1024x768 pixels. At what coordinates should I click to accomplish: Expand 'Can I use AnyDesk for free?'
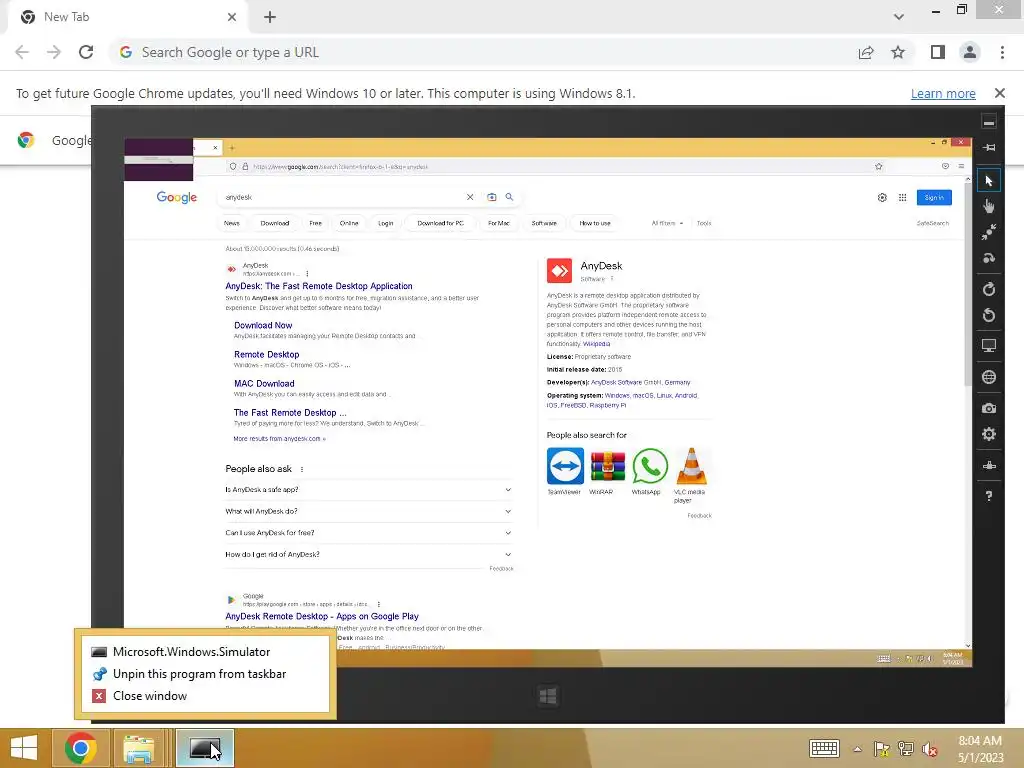coord(368,533)
